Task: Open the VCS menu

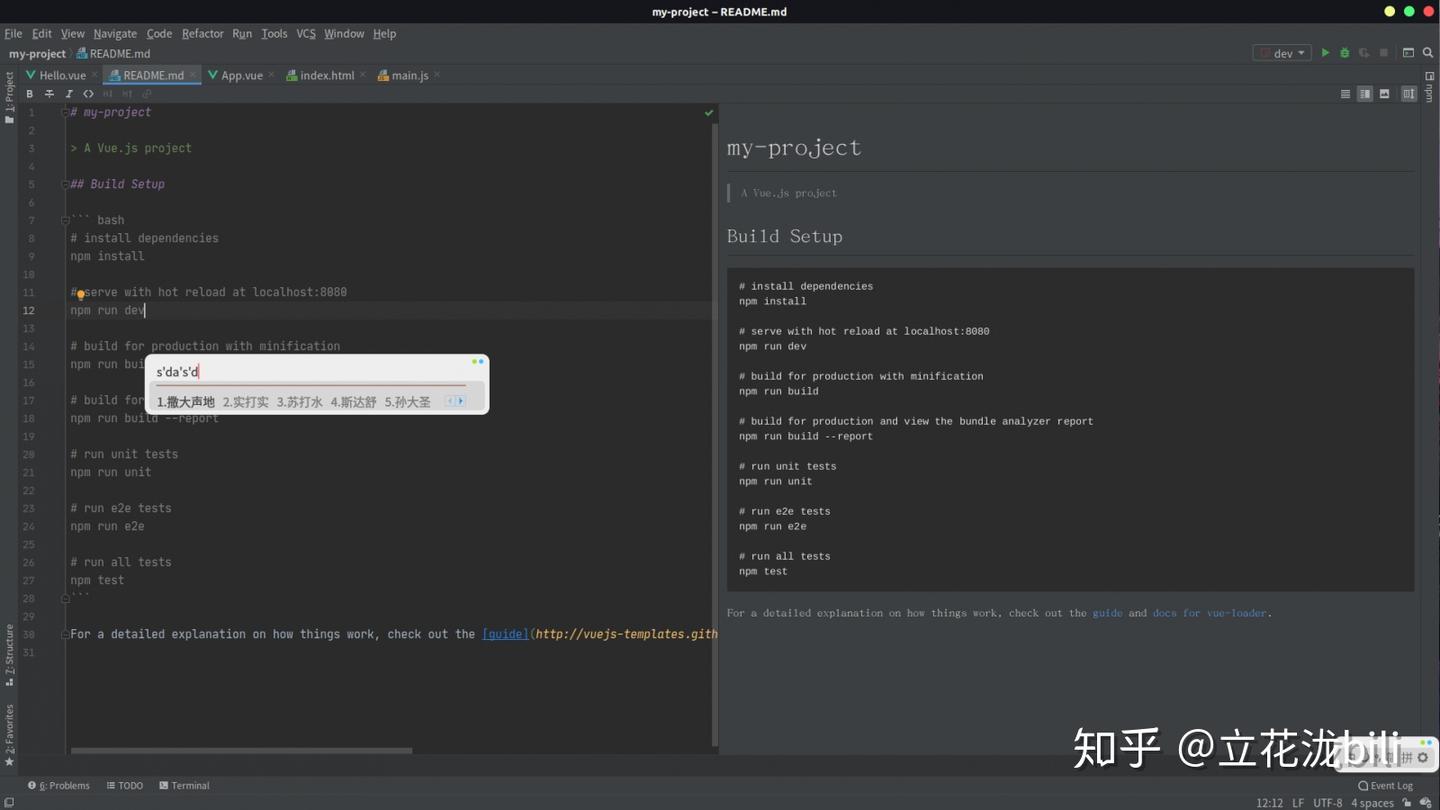Action: click(305, 33)
